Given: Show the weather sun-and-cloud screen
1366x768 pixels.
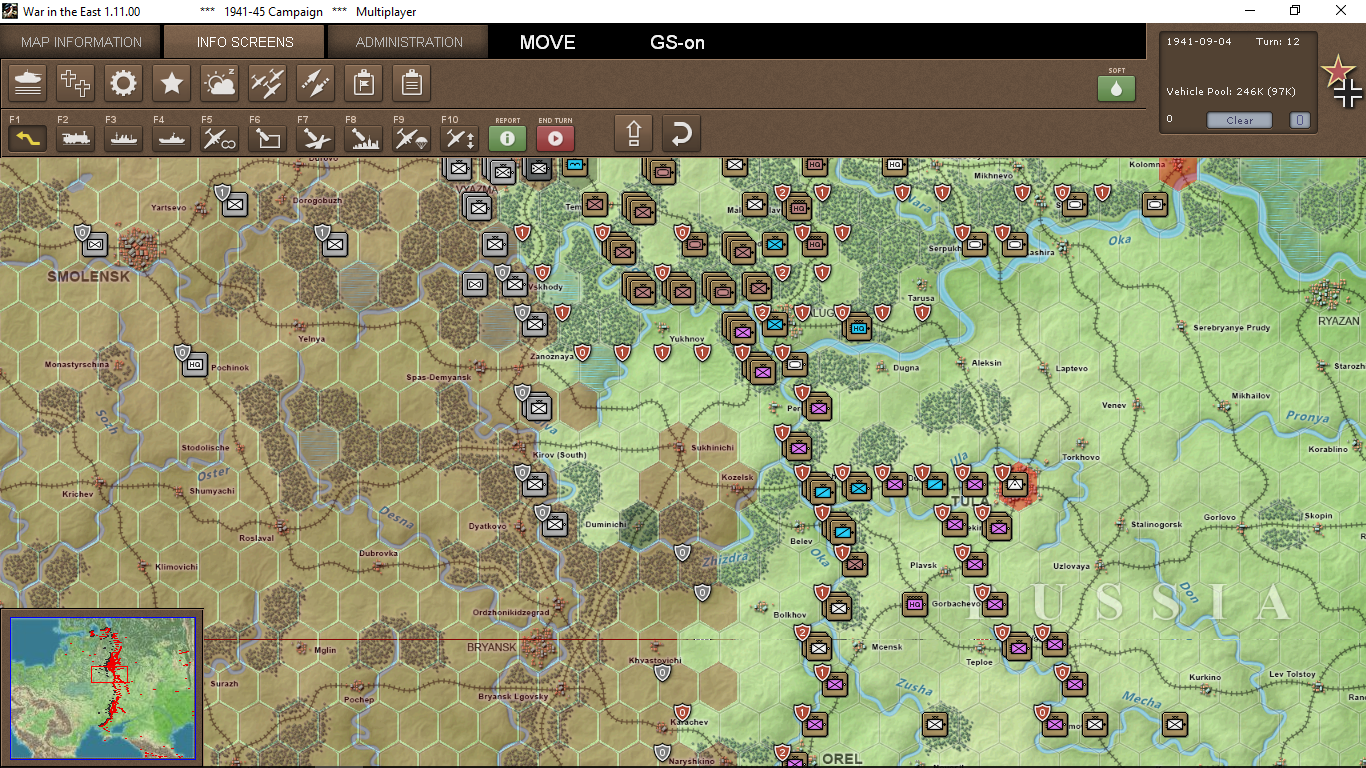Looking at the screenshot, I should click(x=220, y=82).
